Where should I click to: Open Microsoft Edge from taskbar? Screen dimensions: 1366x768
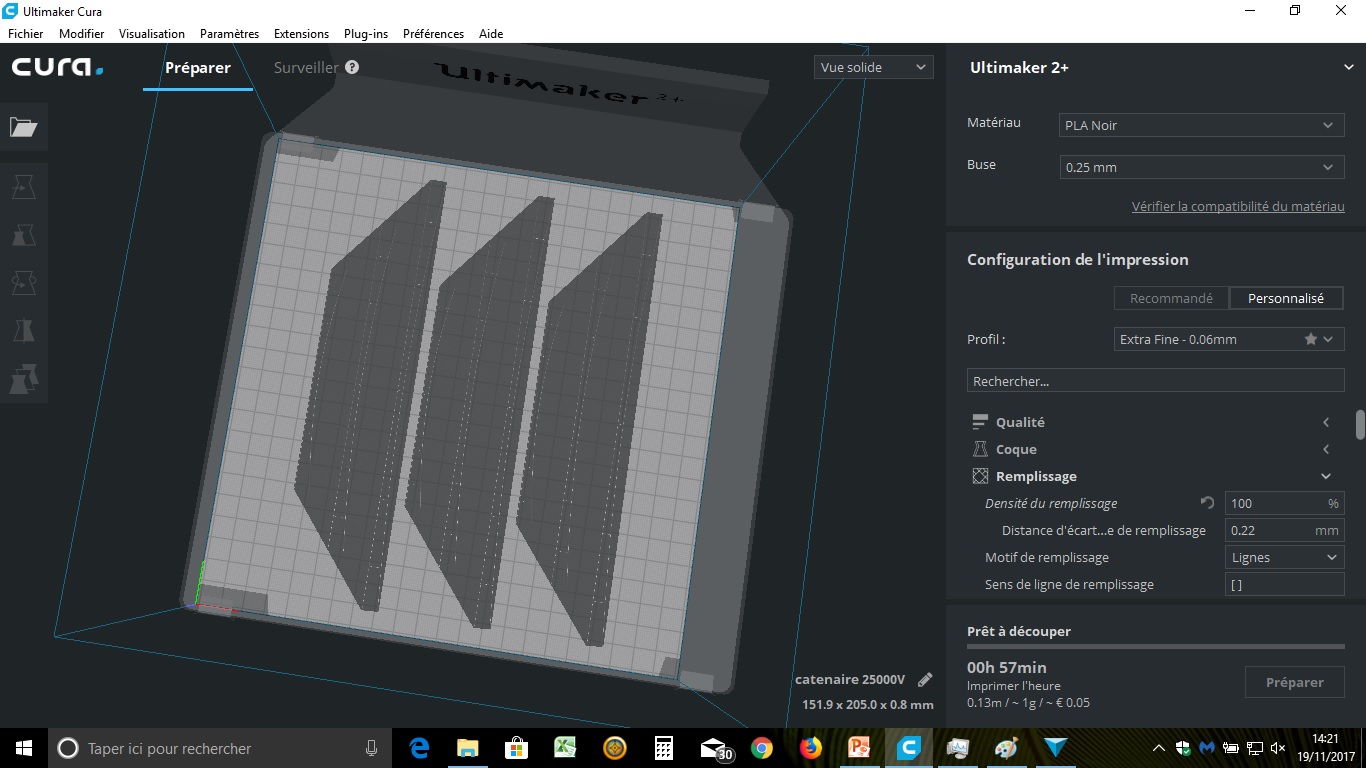(419, 748)
